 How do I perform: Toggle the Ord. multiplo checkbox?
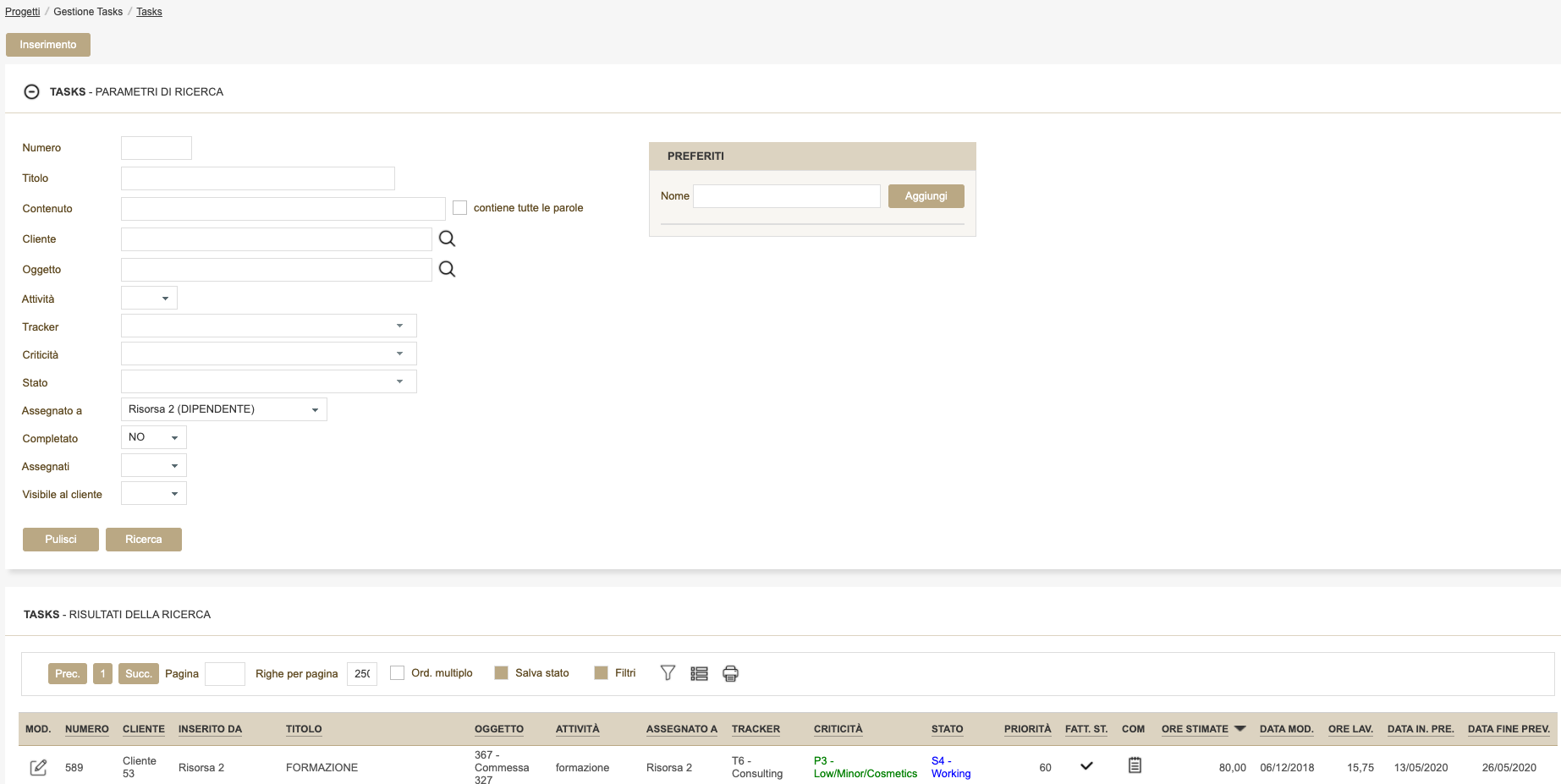(x=397, y=673)
